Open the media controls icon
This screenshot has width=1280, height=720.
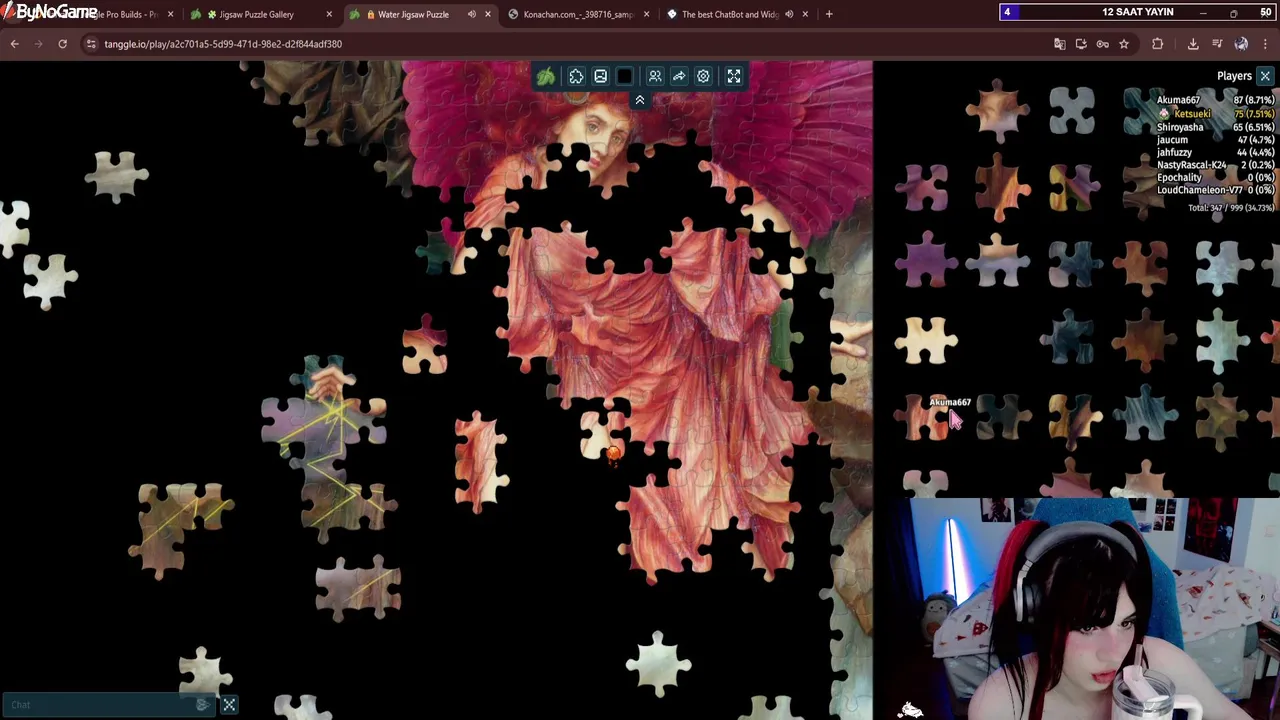[1217, 44]
